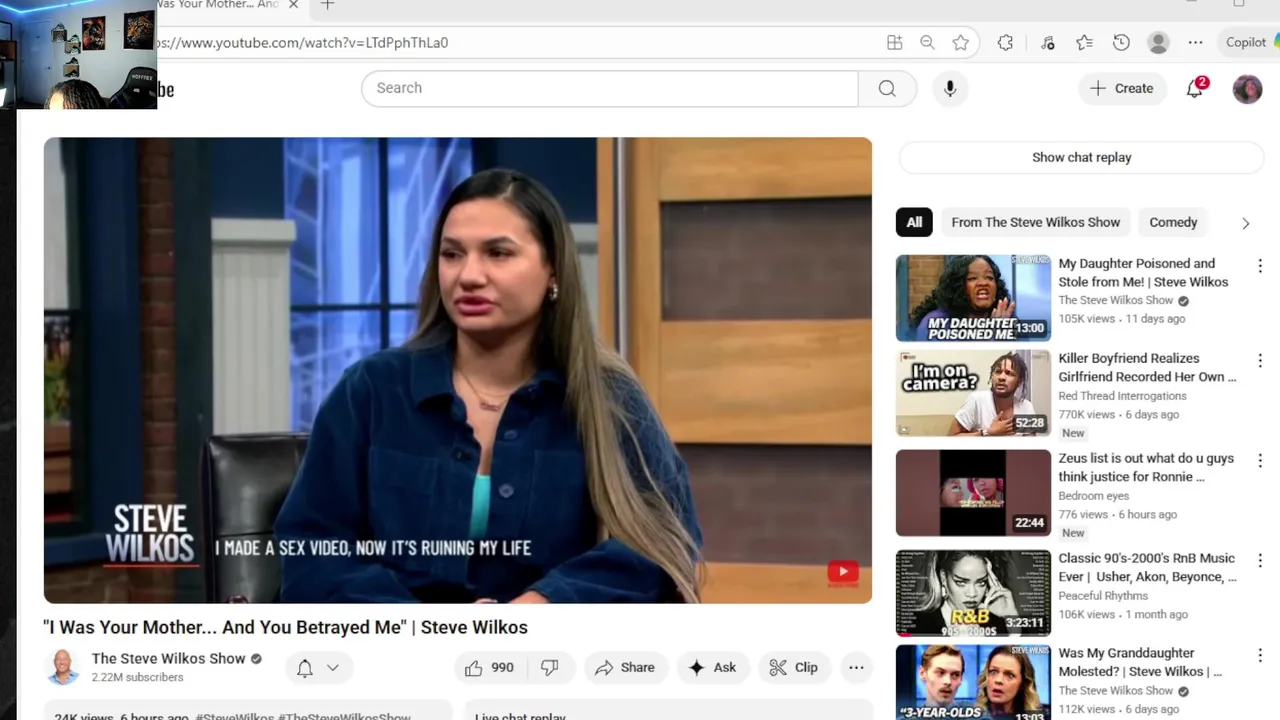
Task: Click the Clip button
Action: (x=794, y=668)
